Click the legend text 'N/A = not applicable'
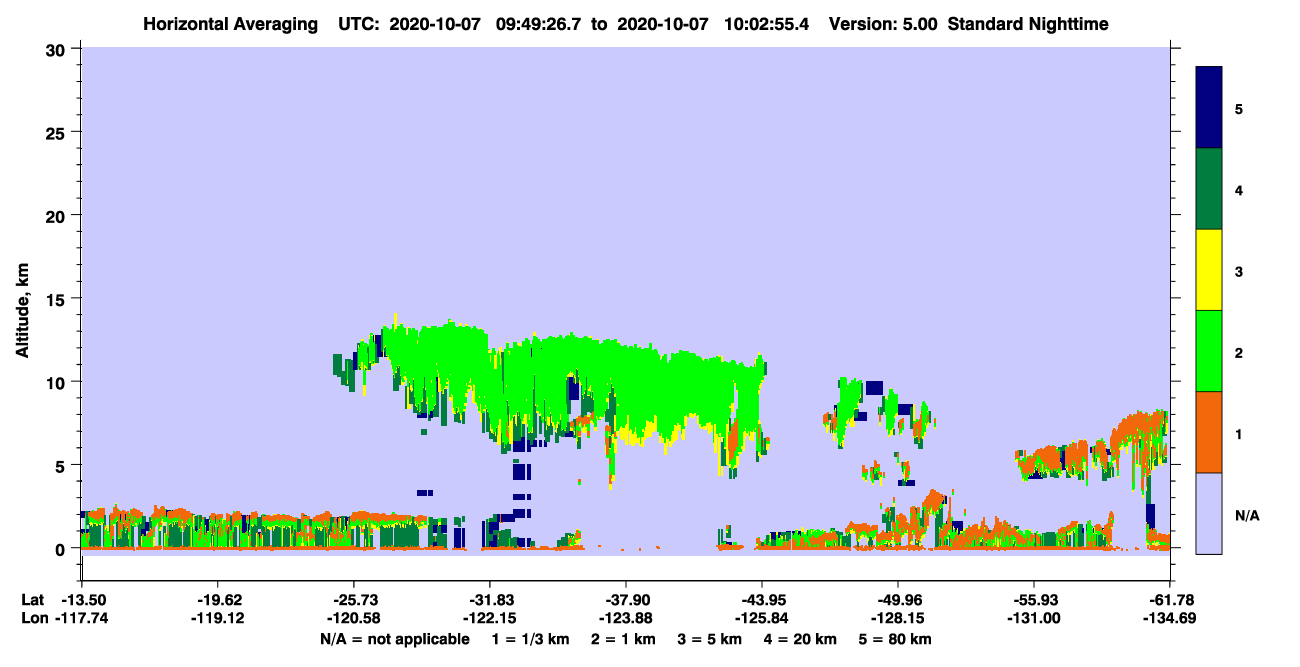1300x667 pixels. coord(394,639)
